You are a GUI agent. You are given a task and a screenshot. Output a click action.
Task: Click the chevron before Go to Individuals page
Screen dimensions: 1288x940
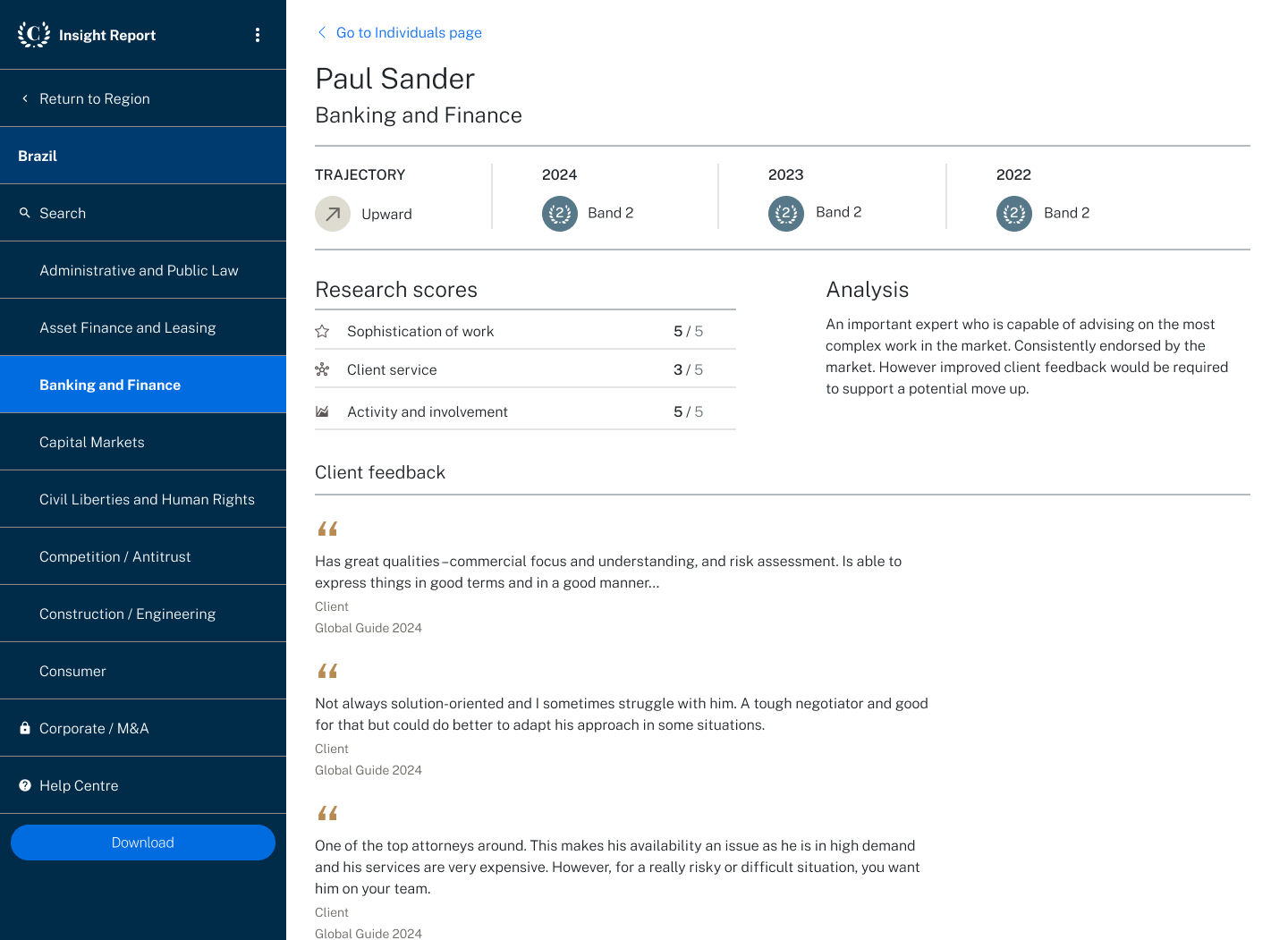[322, 32]
